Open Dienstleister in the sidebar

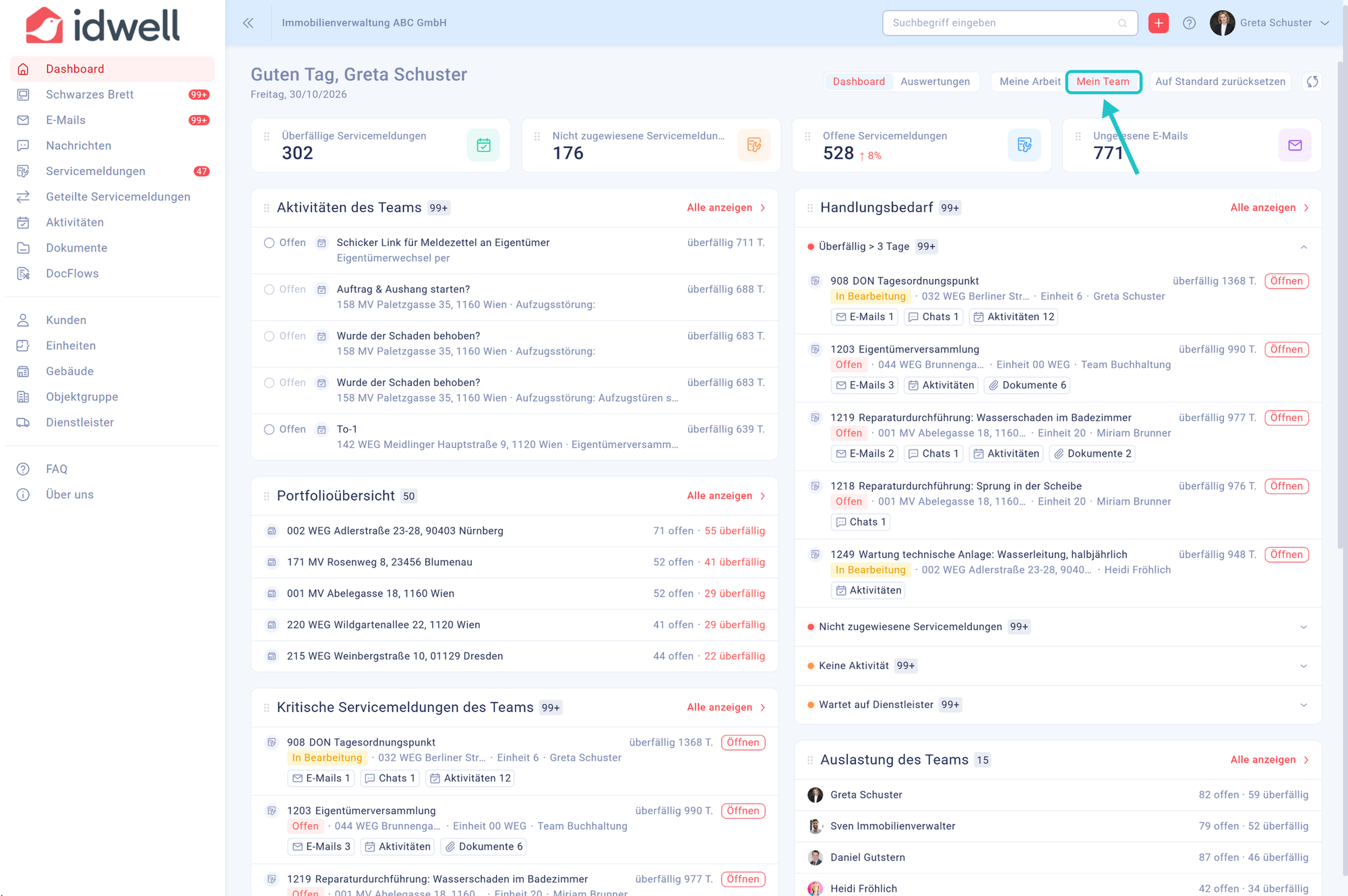113,422
